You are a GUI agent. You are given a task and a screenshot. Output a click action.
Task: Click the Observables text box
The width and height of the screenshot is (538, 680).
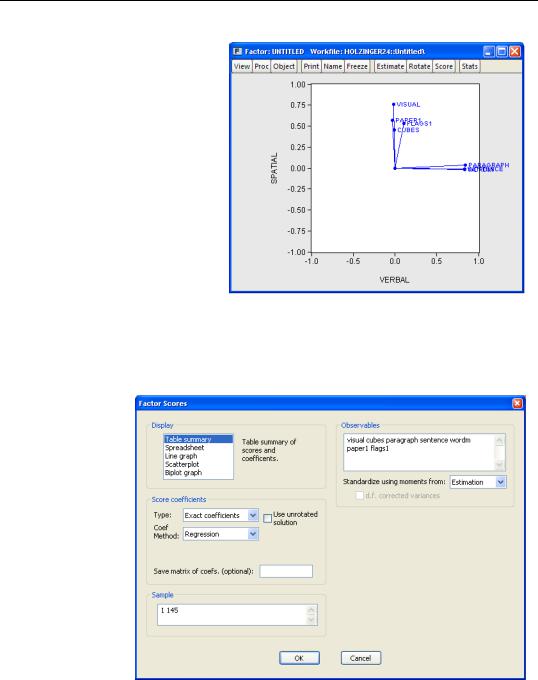(x=424, y=452)
